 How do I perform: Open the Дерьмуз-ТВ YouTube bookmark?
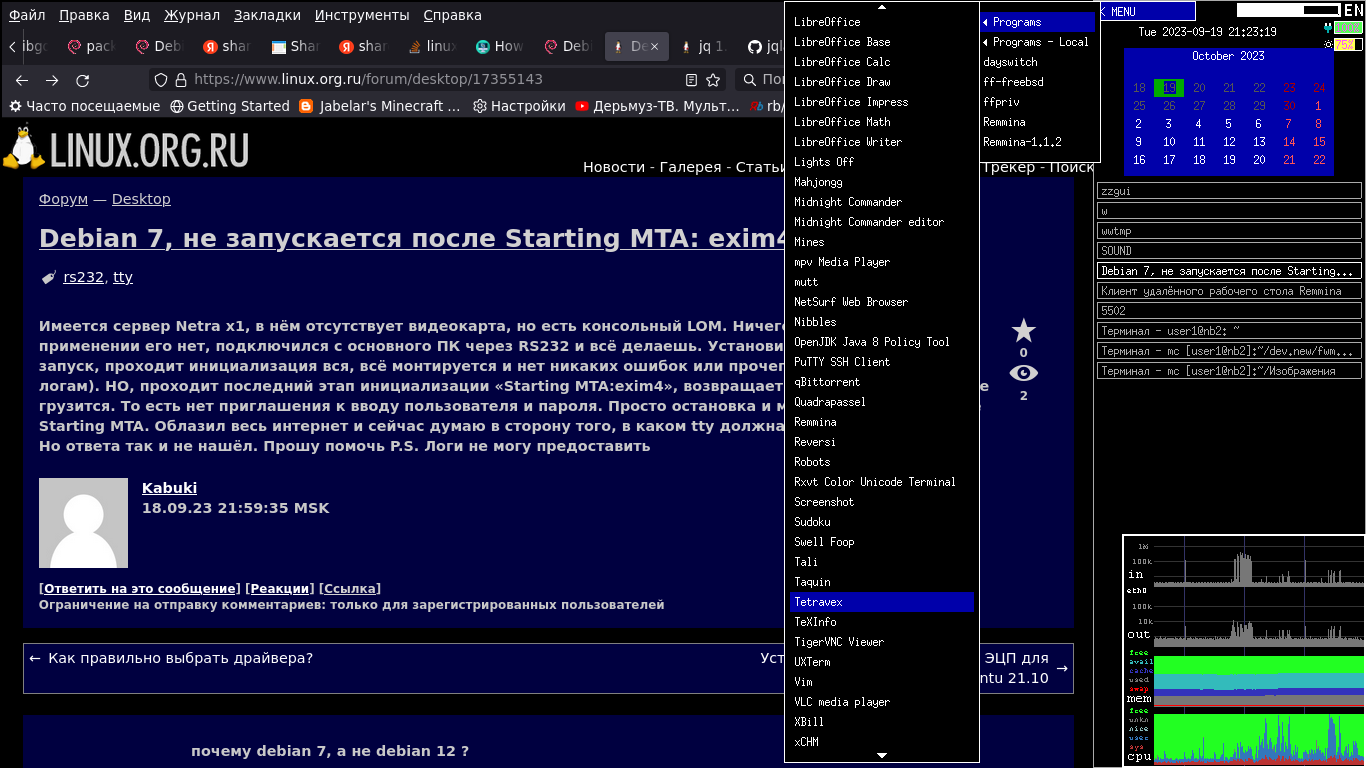658,106
